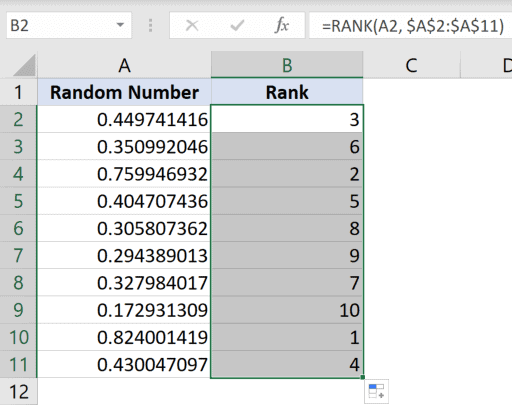Select row 3 header

click(18, 147)
